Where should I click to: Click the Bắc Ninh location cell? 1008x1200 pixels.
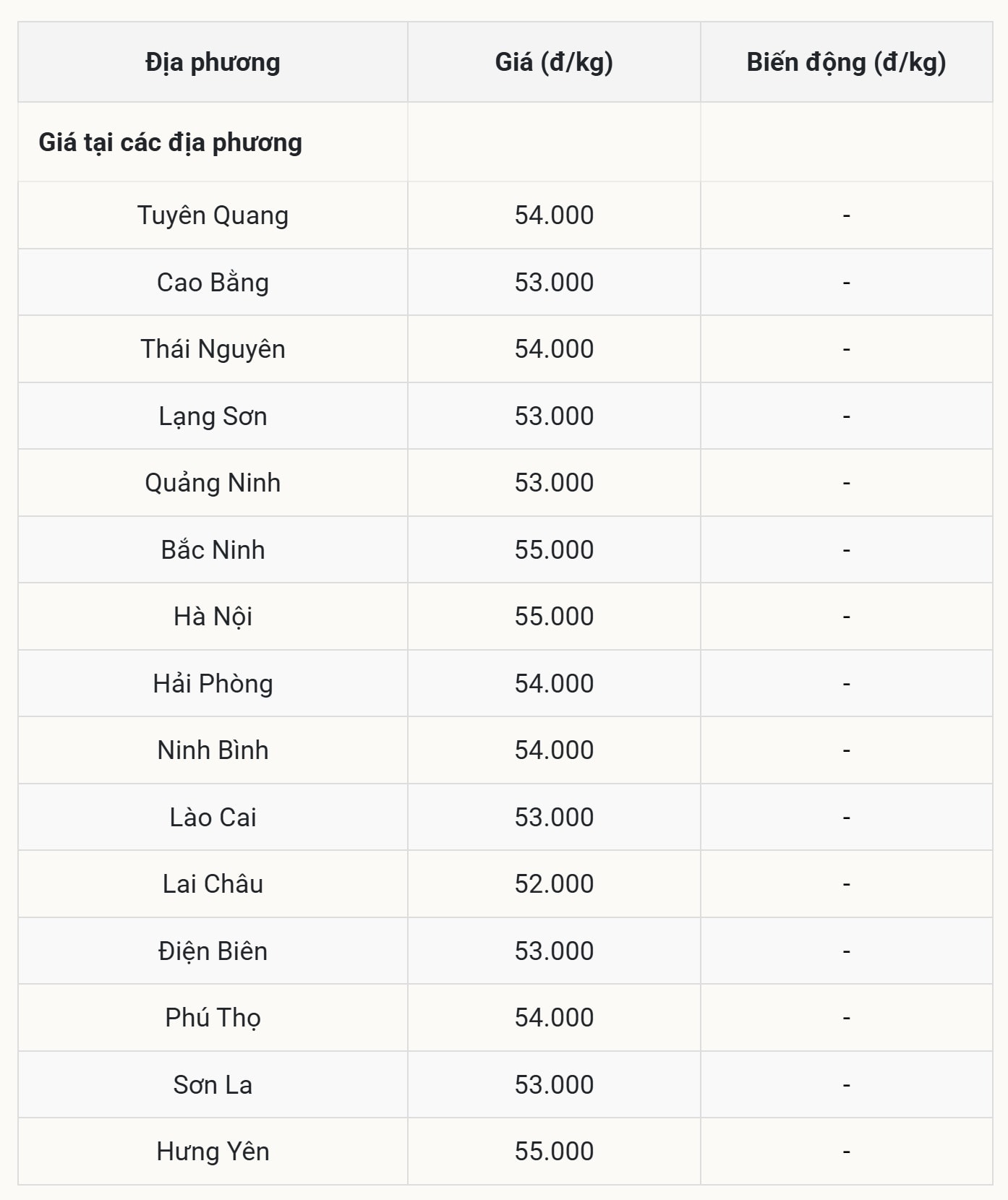coord(213,550)
